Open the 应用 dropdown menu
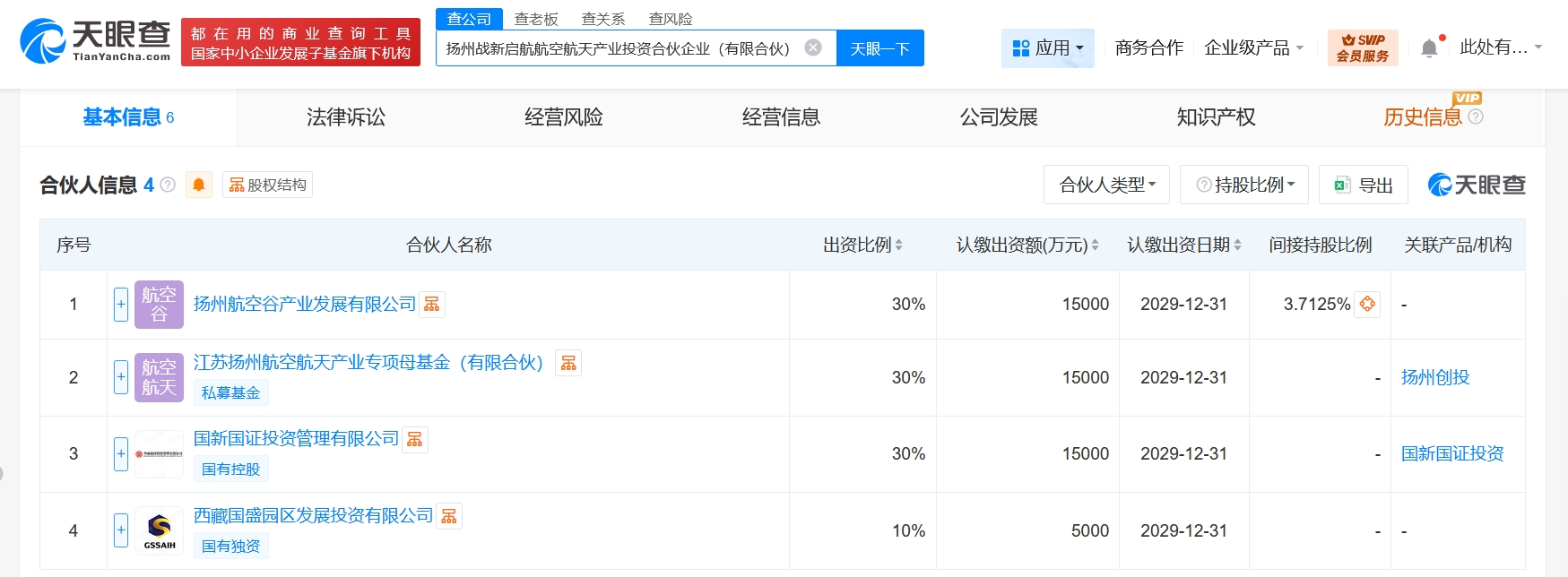 click(x=1047, y=48)
